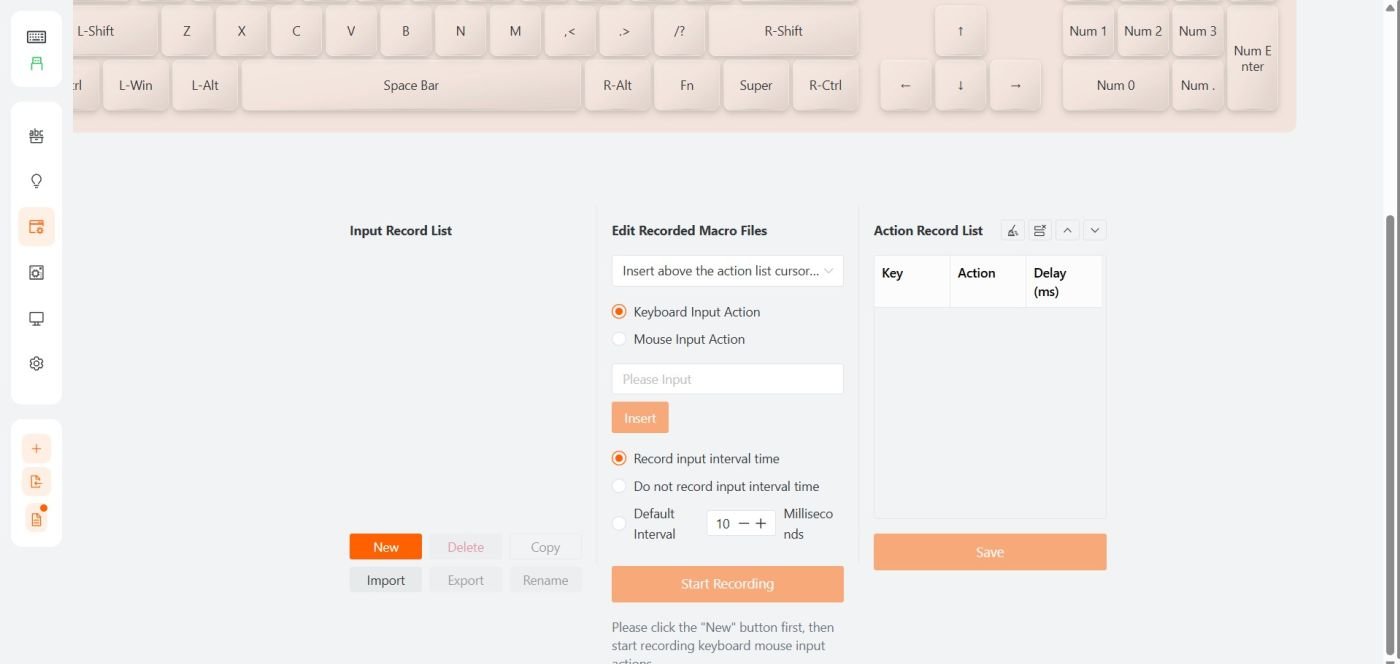Click the Num 1 key
The width and height of the screenshot is (1400, 664).
coord(1088,31)
